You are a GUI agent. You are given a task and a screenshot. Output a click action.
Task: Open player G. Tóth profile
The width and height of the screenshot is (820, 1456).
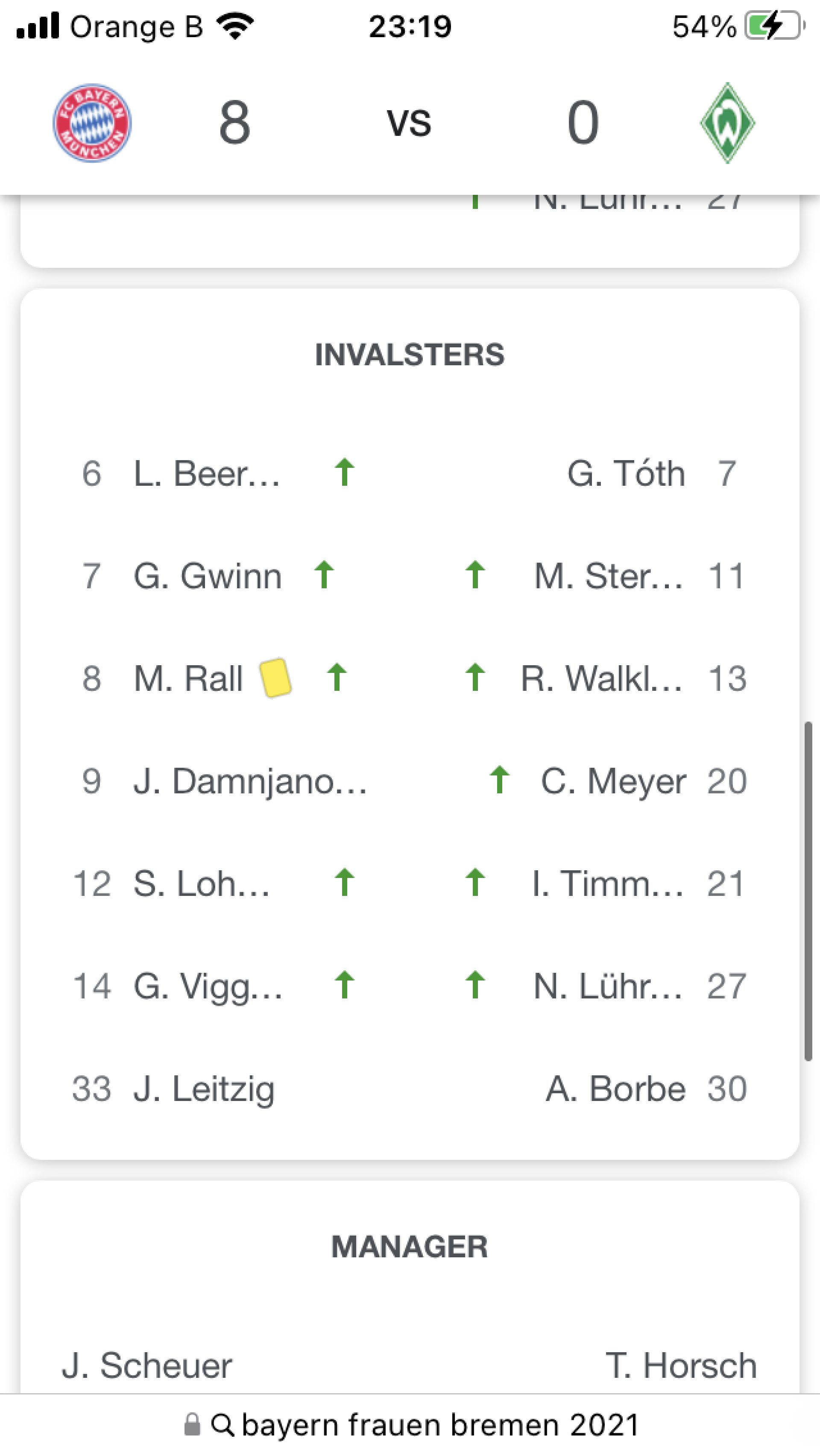626,474
